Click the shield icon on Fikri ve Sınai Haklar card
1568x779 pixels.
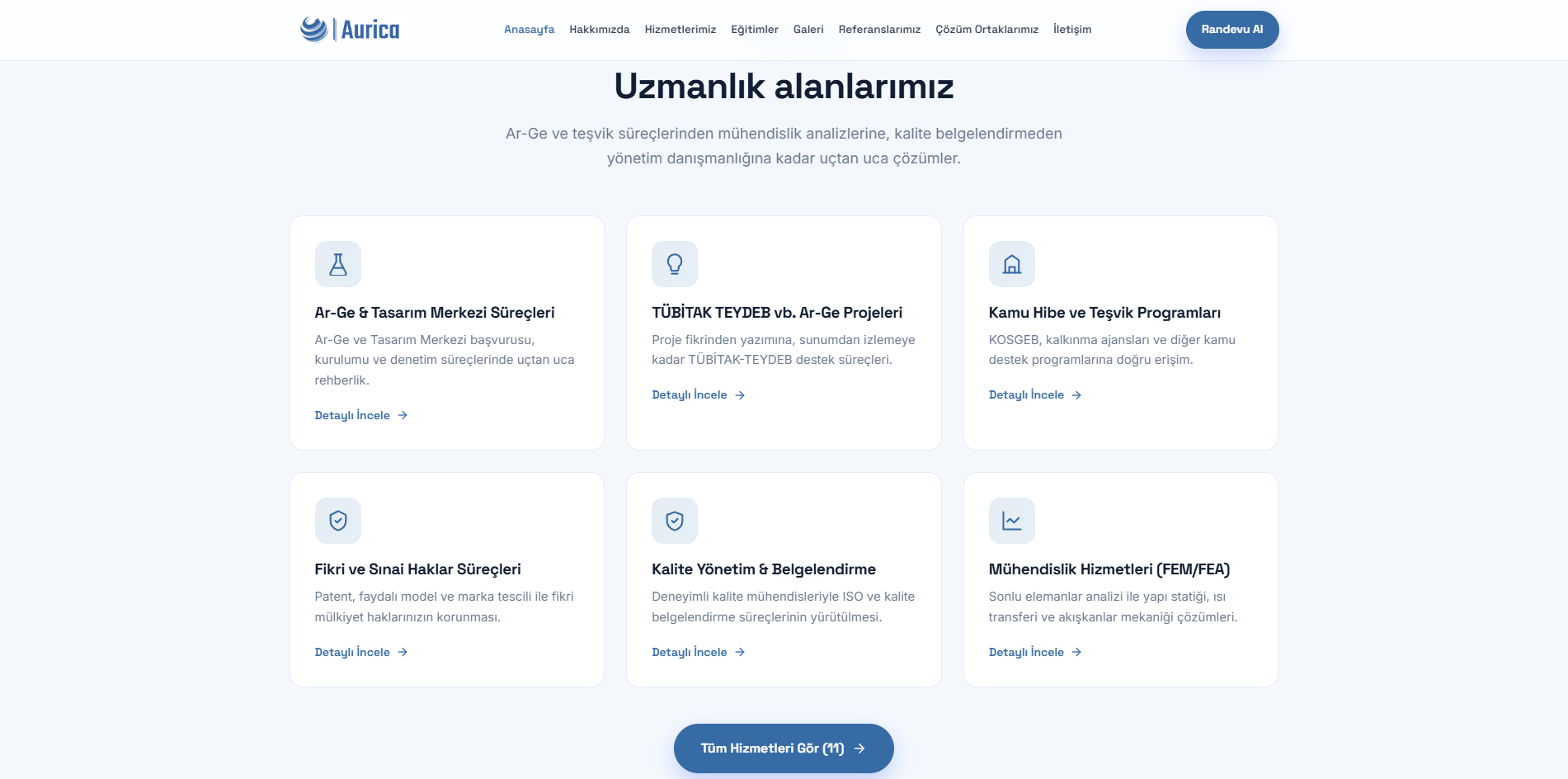[338, 521]
